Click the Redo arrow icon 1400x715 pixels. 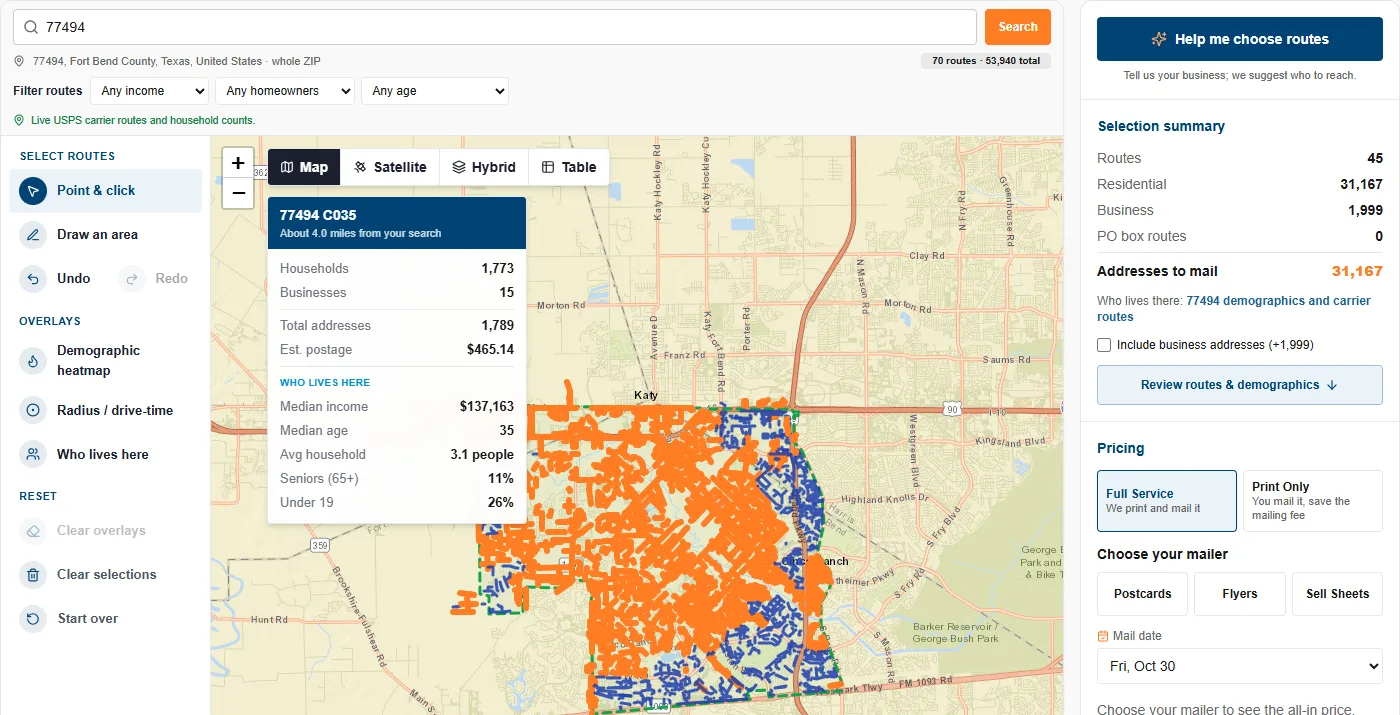(132, 278)
